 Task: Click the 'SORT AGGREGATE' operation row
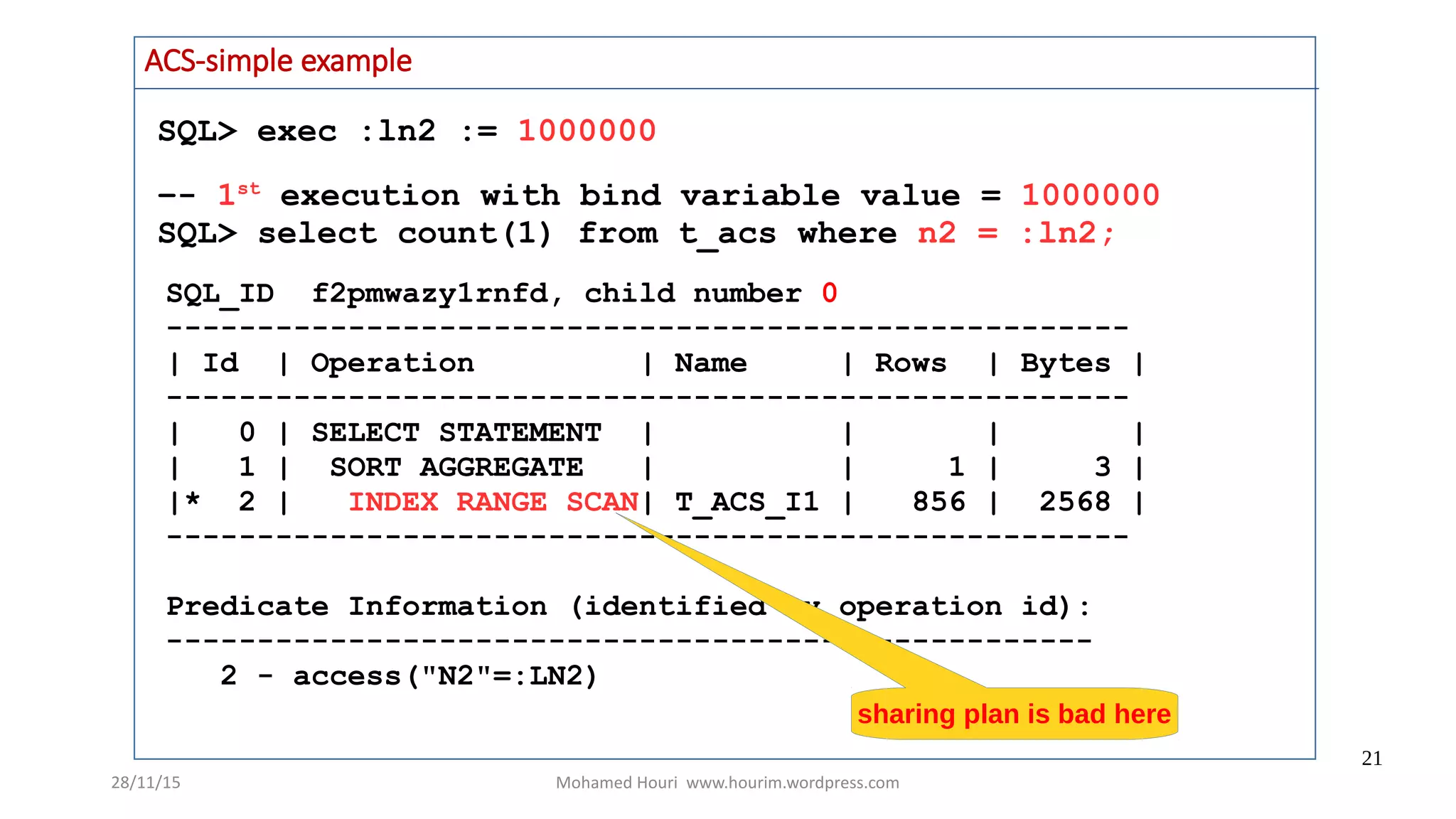(x=456, y=467)
